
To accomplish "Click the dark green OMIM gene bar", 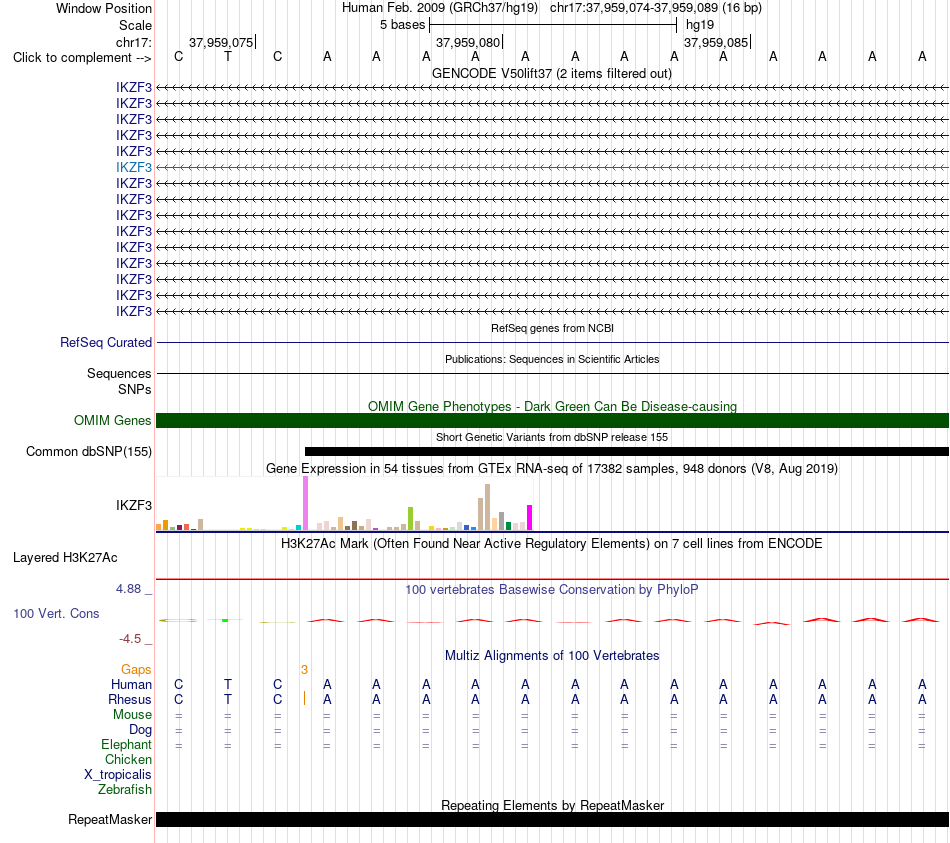I will pos(553,421).
